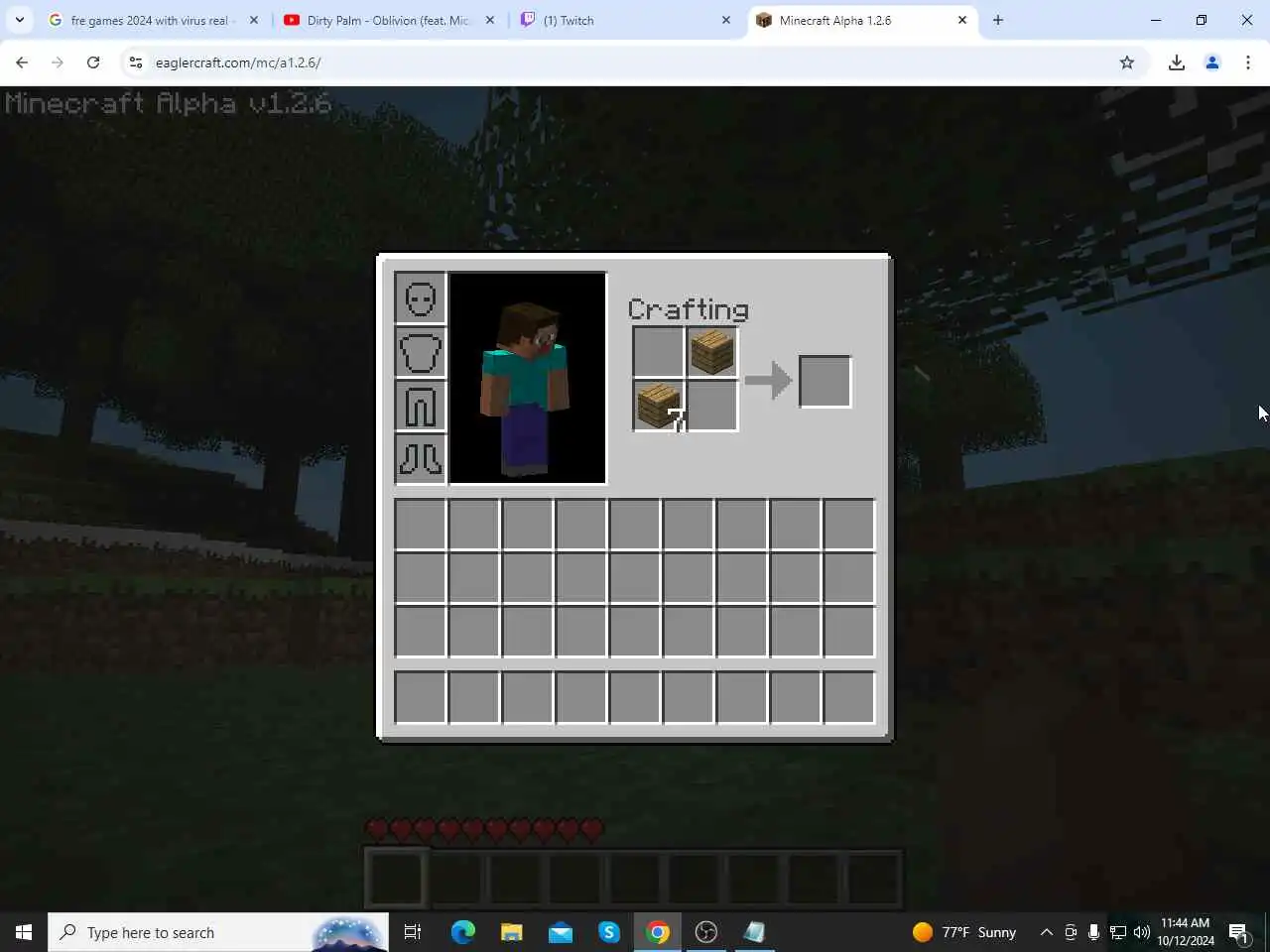Screen dimensions: 1270x952
Task: Click the helmet armor slot
Action: pyautogui.click(x=421, y=298)
